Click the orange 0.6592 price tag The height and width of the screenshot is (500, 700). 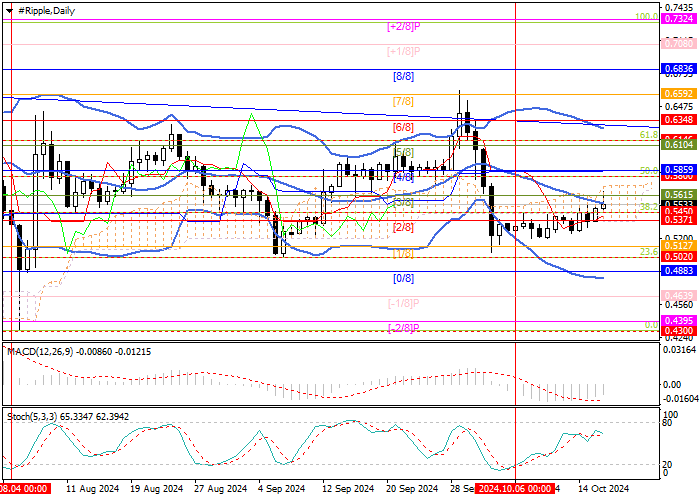[x=679, y=94]
